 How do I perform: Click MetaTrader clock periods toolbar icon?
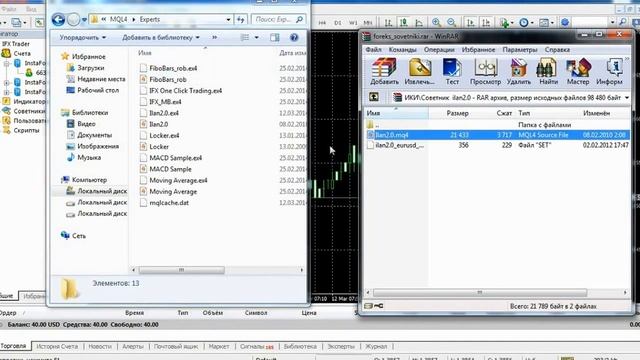[524, 23]
